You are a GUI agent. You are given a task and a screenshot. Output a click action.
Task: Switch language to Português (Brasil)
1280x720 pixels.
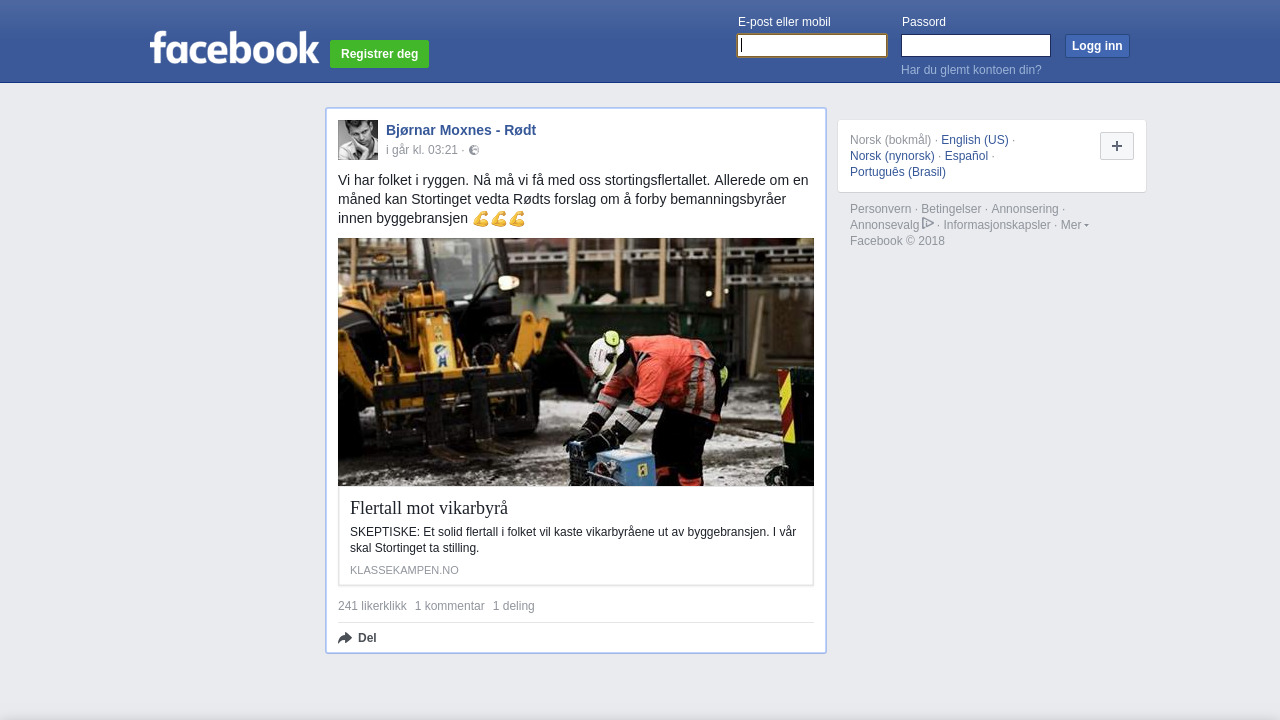click(898, 172)
